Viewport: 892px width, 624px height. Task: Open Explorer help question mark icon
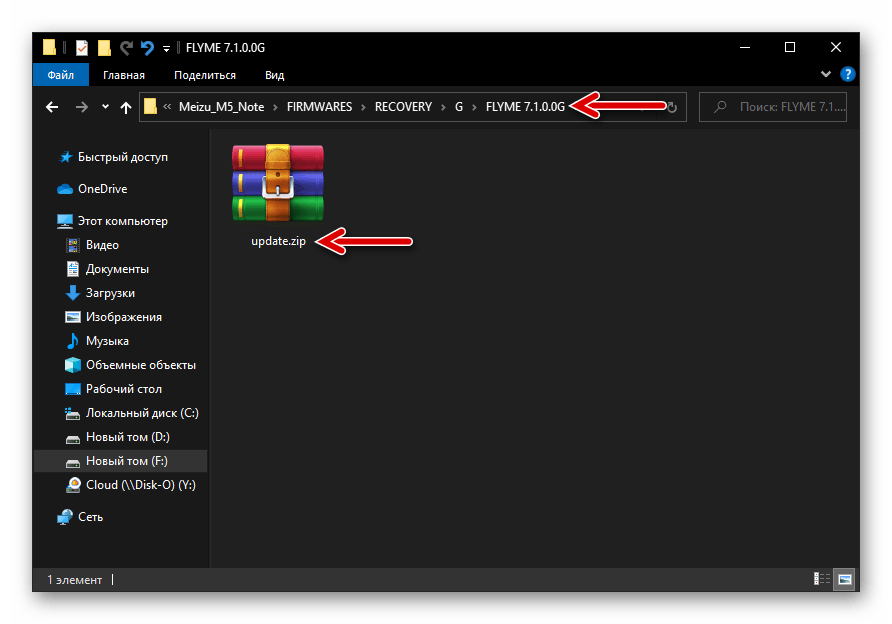(x=847, y=75)
